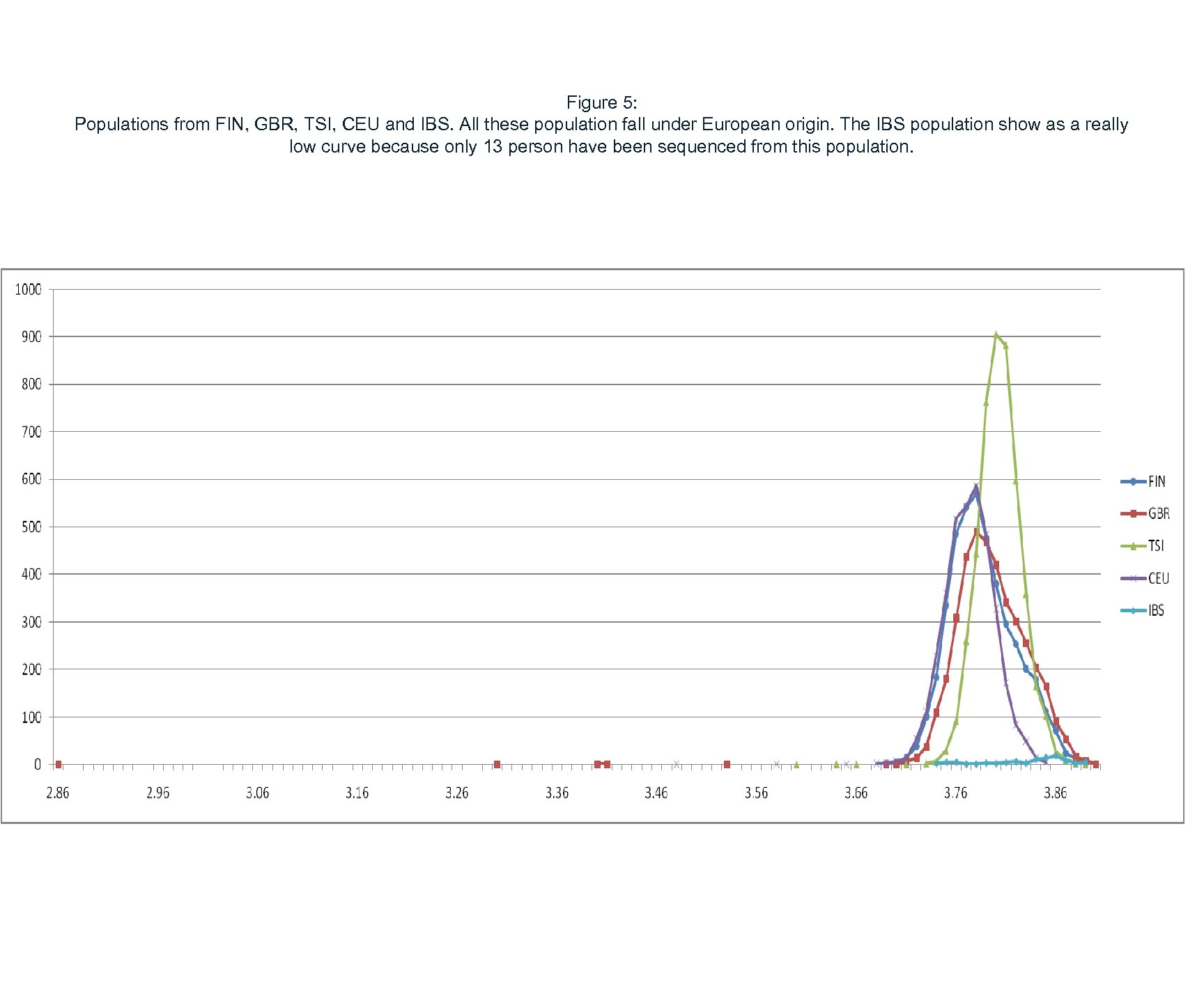Click the y-axis label 0
This screenshot has height=1003, width=1204.
(x=38, y=764)
